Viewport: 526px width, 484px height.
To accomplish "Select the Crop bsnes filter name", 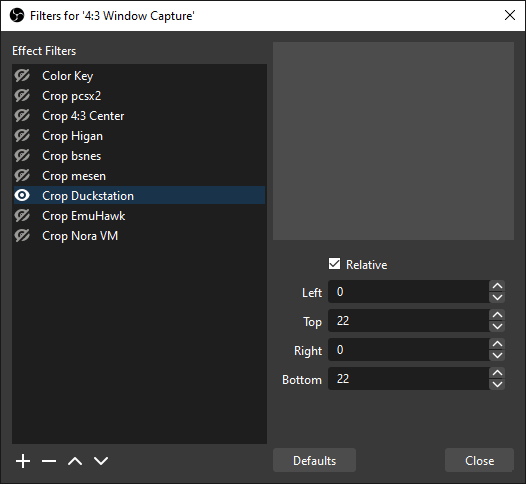I will (x=71, y=156).
